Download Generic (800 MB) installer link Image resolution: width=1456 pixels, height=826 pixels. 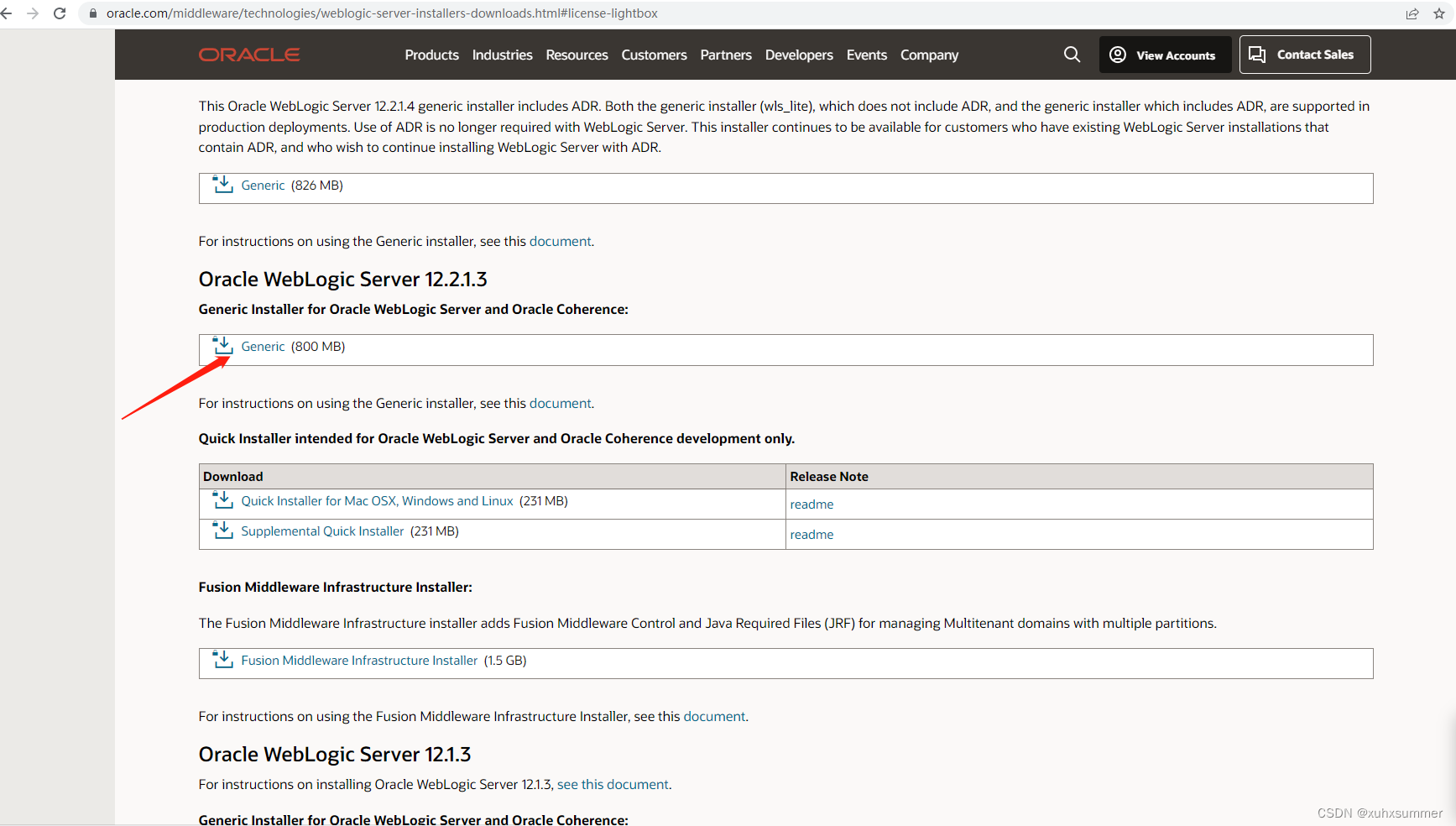263,347
